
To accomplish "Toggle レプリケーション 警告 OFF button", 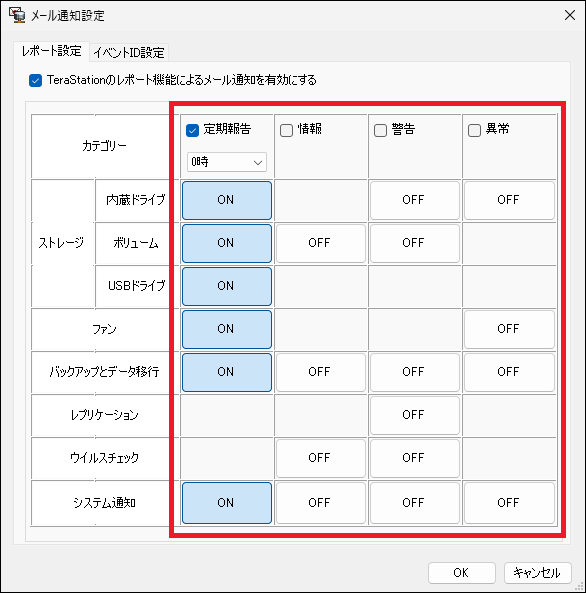I will (x=415, y=415).
